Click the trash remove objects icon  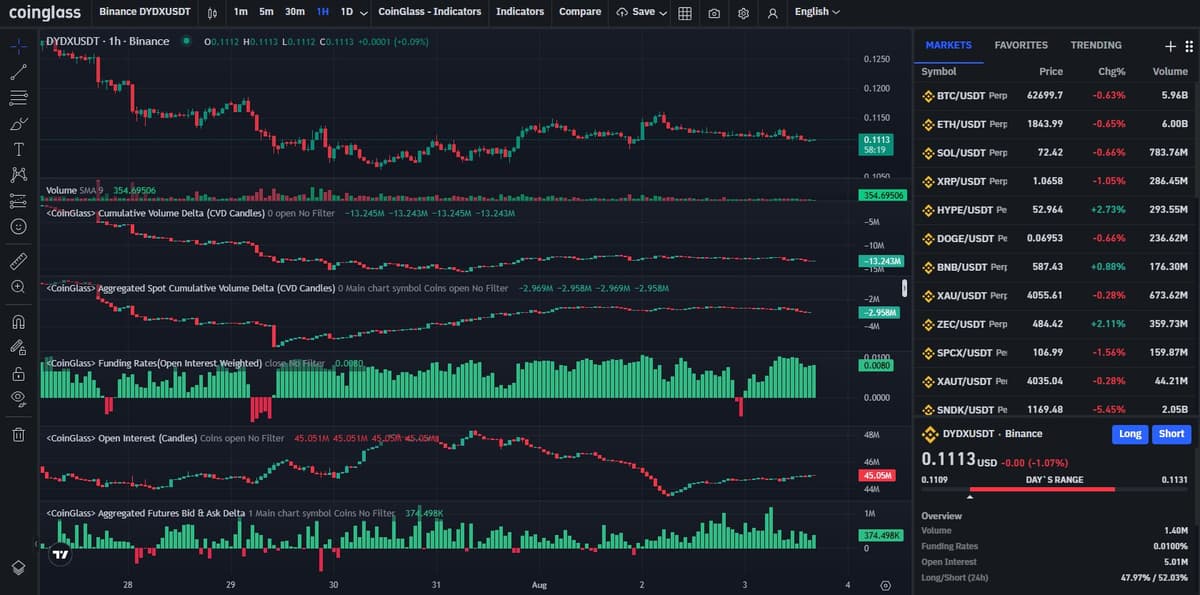[x=18, y=434]
